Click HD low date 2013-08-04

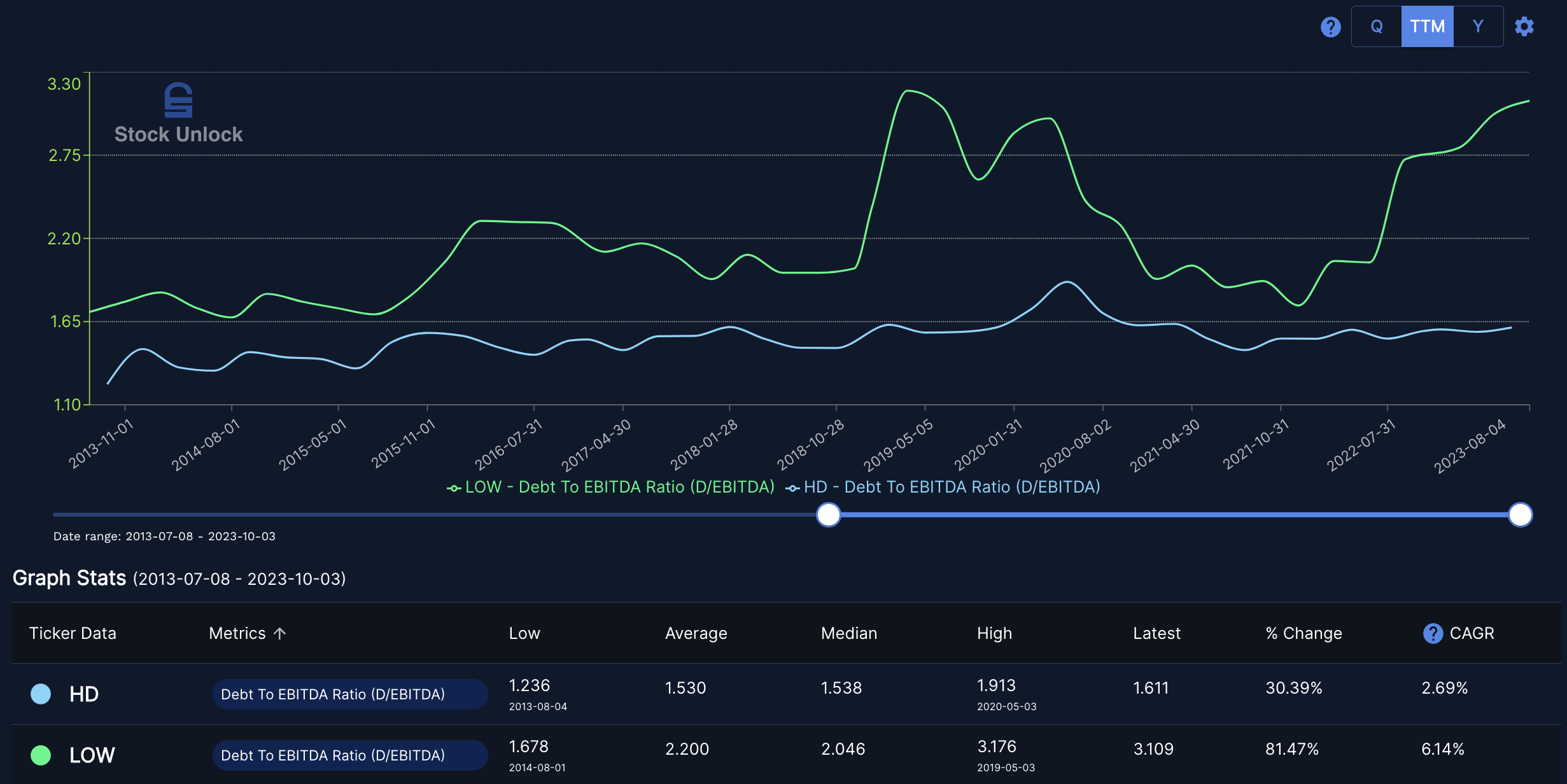click(538, 706)
